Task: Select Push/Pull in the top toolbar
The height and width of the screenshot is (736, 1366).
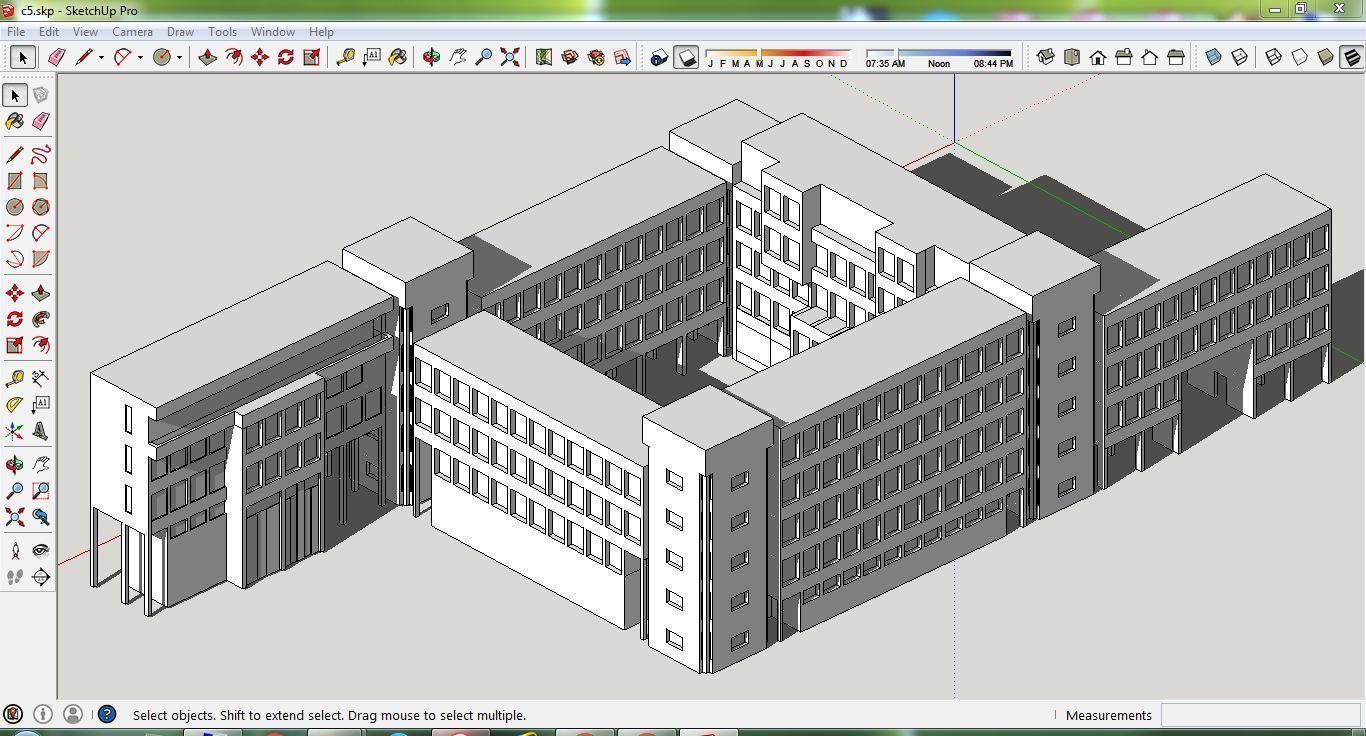Action: (x=208, y=57)
